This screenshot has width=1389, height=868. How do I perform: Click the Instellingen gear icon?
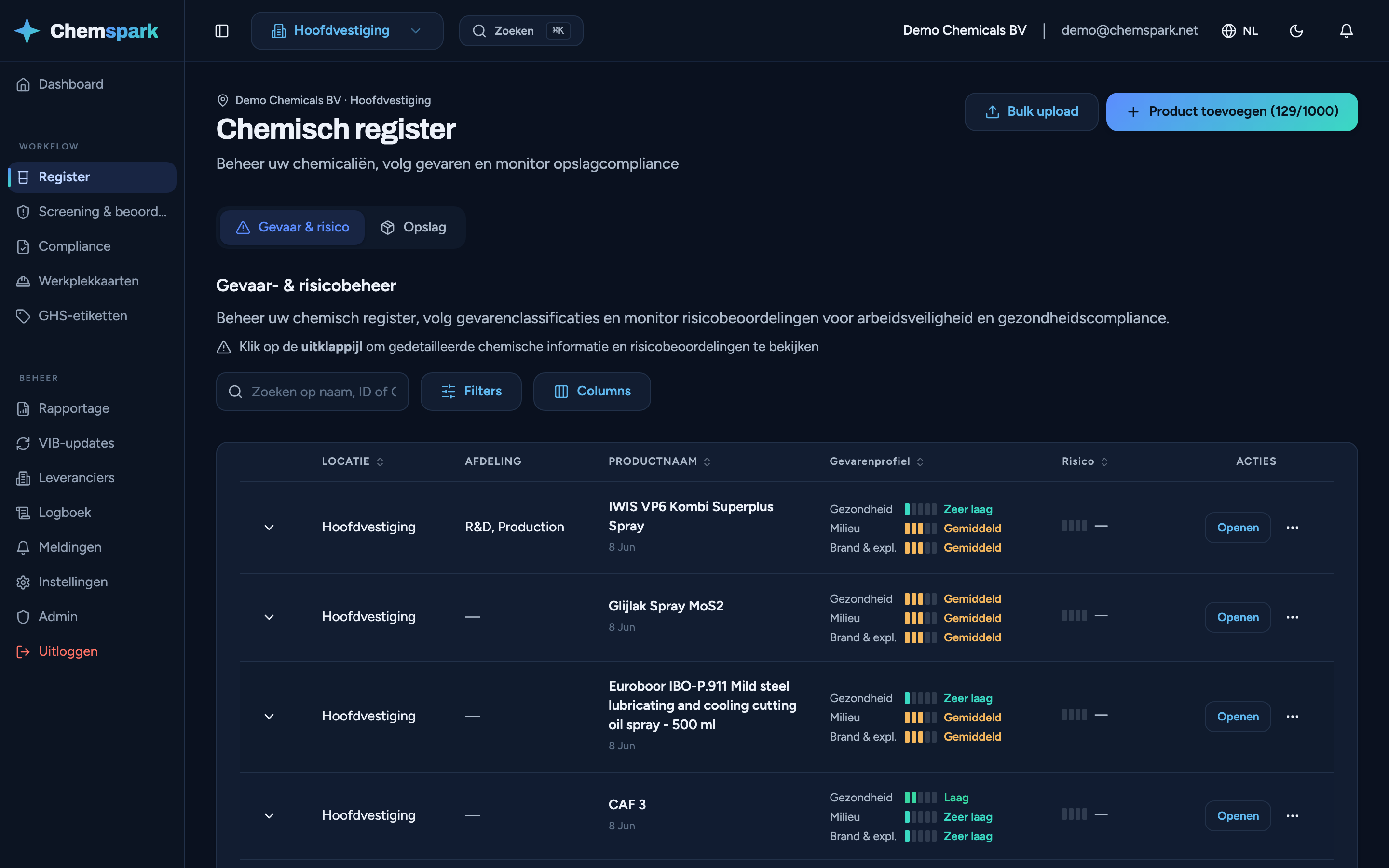click(x=23, y=582)
